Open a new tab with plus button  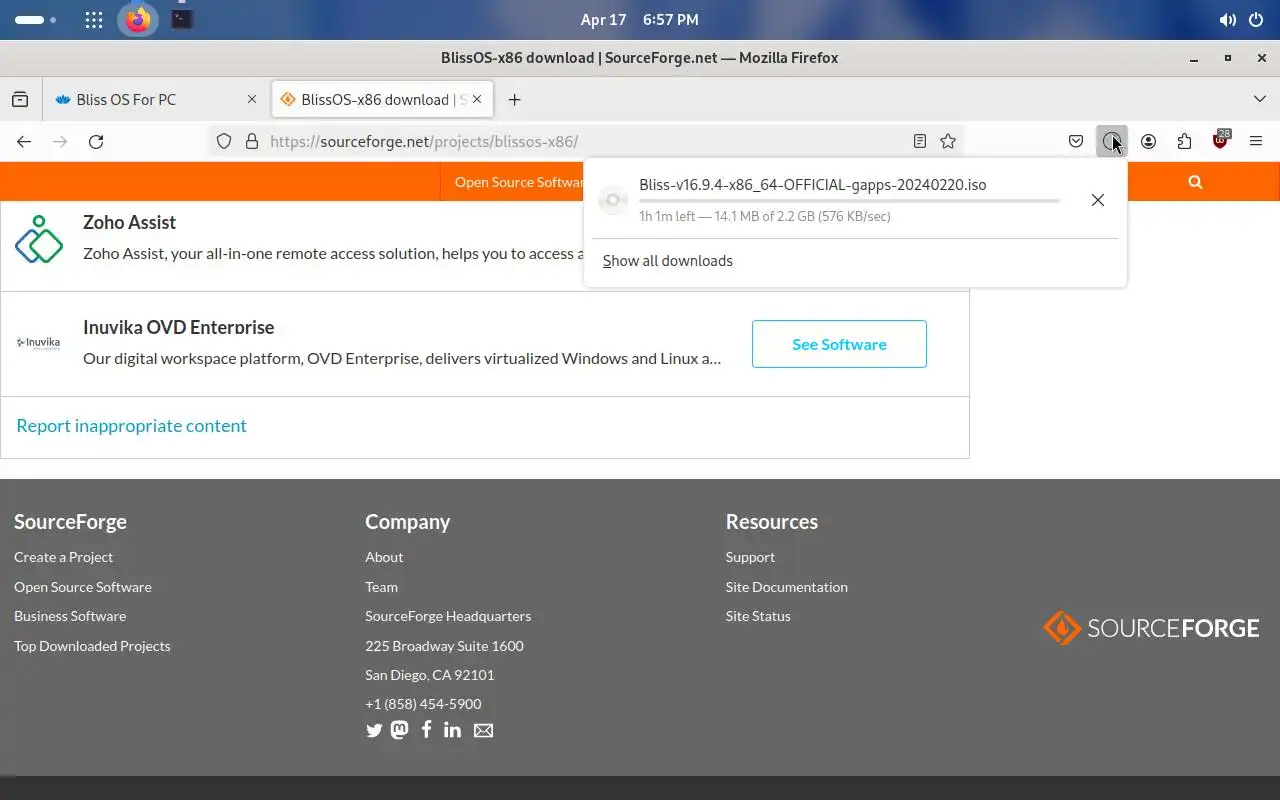[514, 99]
